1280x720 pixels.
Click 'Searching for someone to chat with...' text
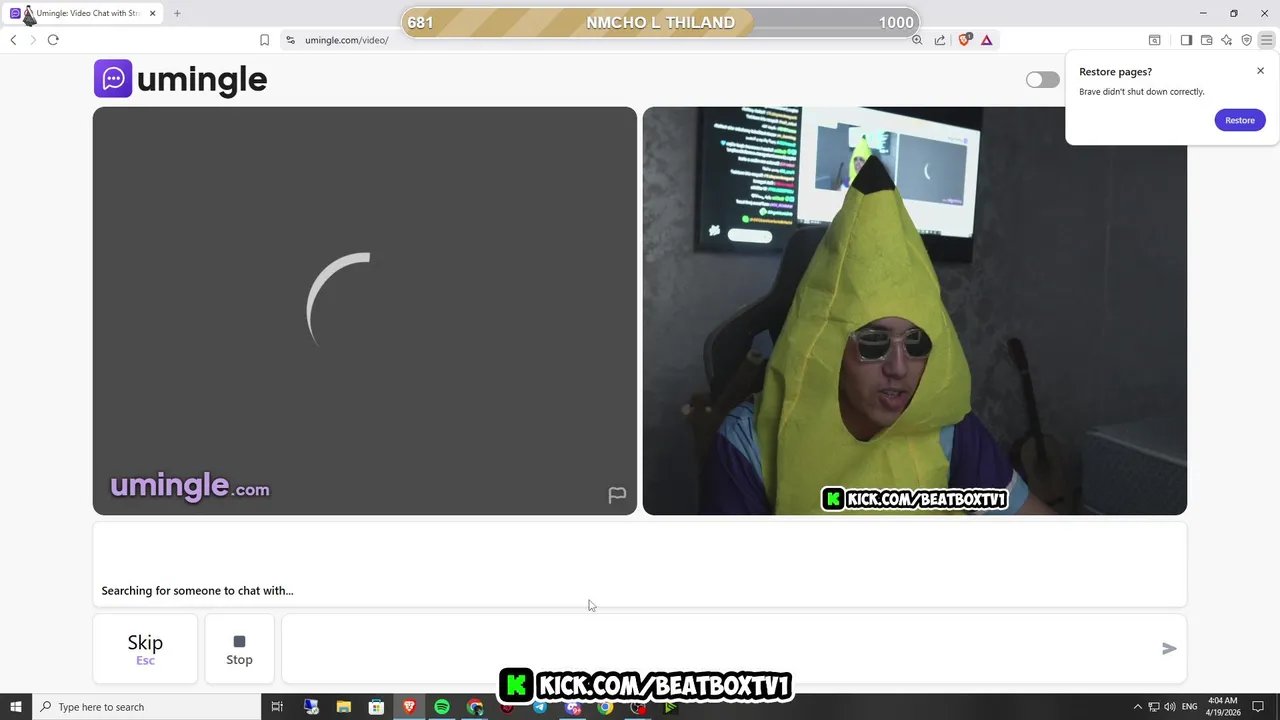[197, 591]
